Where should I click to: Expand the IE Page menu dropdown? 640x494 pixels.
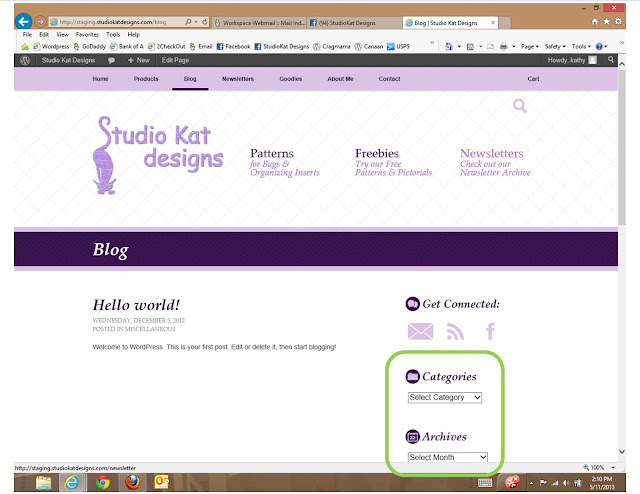(530, 47)
